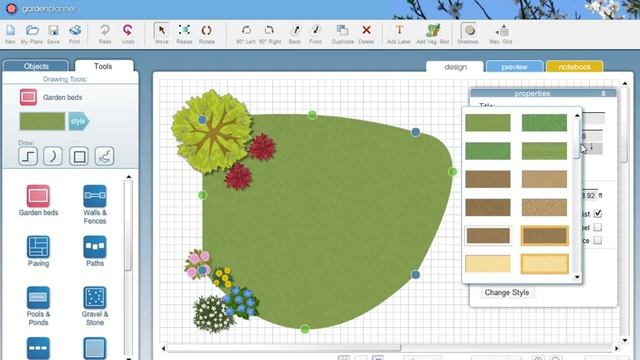The height and width of the screenshot is (360, 640).
Task: Click green handle at bottom of garden bed
Action: (305, 329)
